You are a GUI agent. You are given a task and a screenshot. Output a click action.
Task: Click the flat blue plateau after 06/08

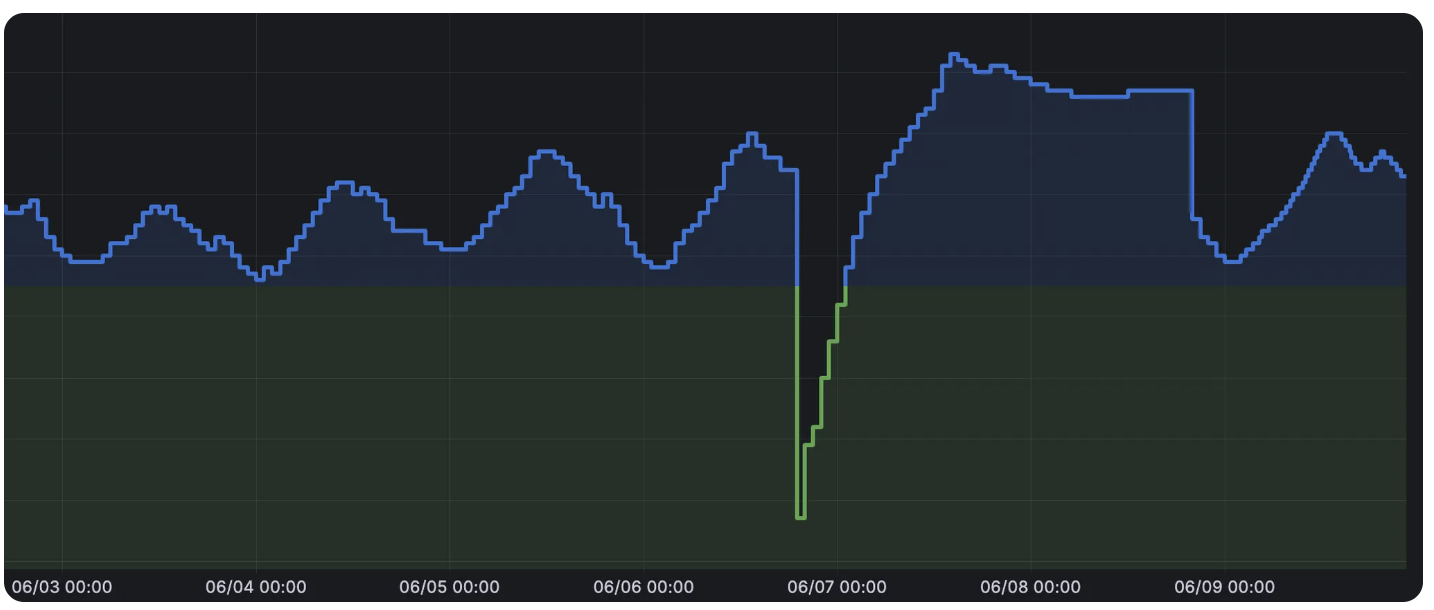point(1160,91)
